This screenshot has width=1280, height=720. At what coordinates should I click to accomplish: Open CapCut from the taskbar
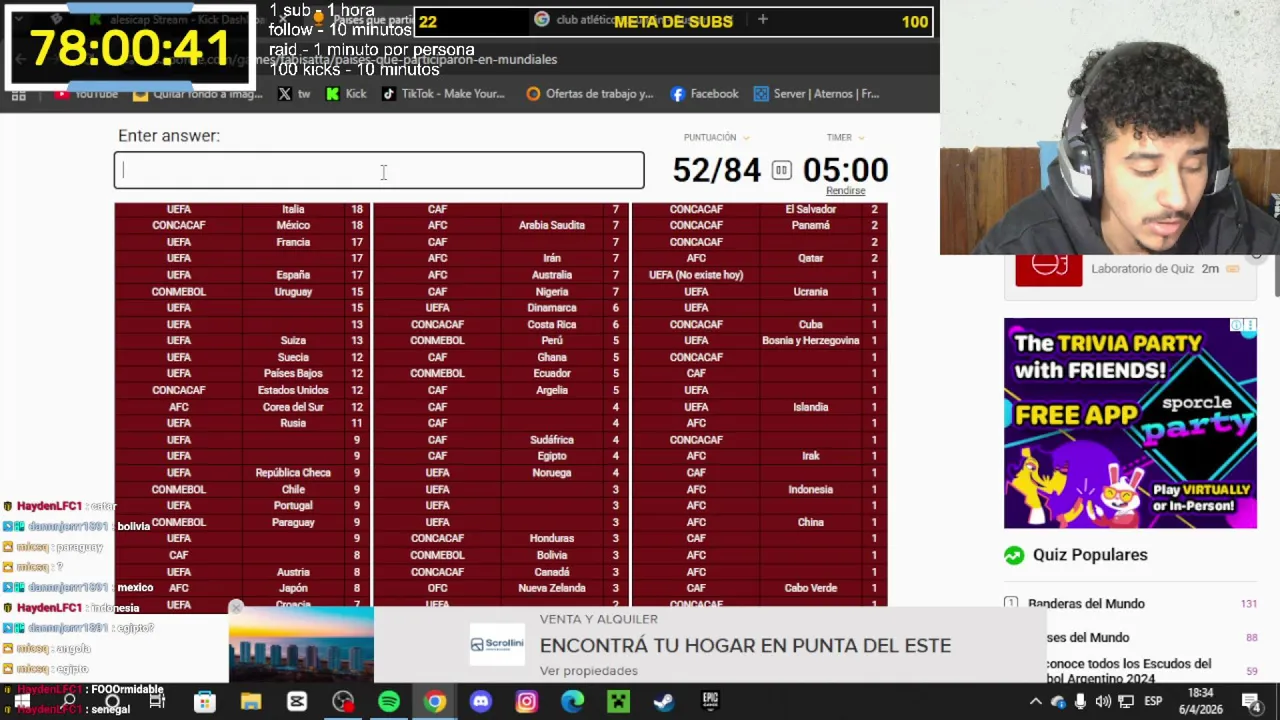(x=297, y=702)
